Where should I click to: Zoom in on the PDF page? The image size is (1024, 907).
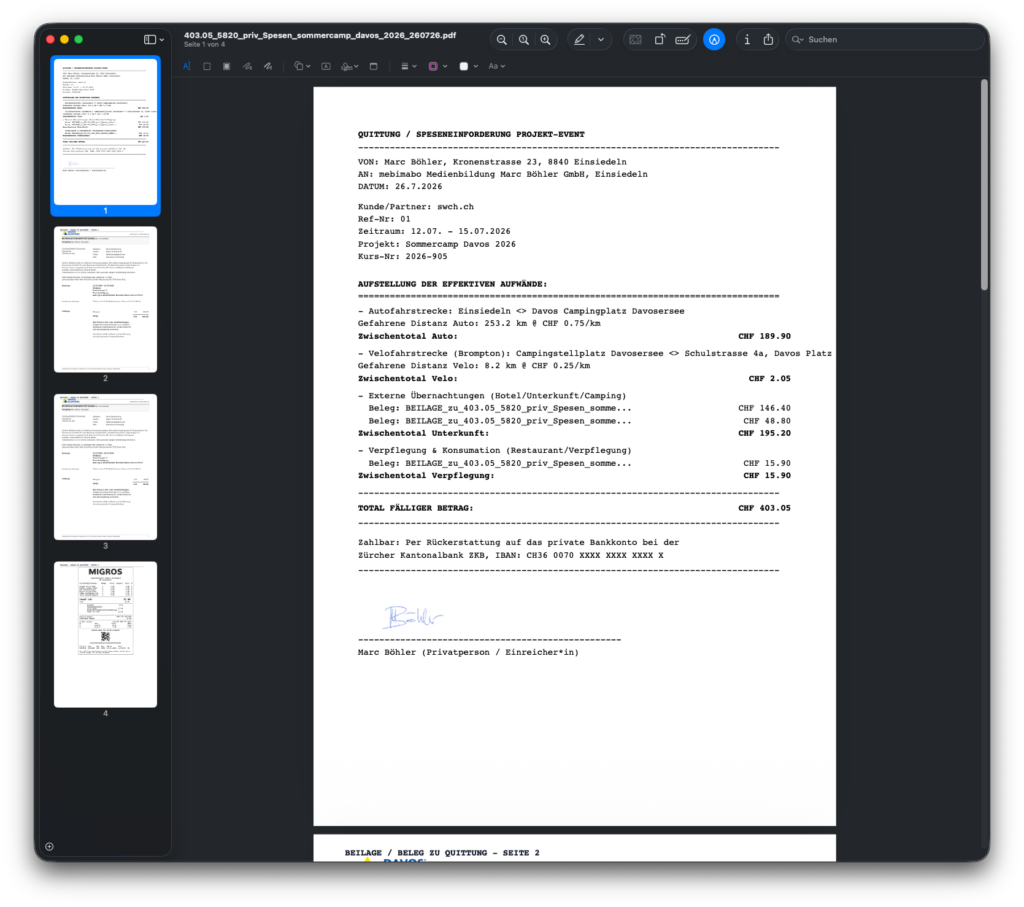pos(545,40)
